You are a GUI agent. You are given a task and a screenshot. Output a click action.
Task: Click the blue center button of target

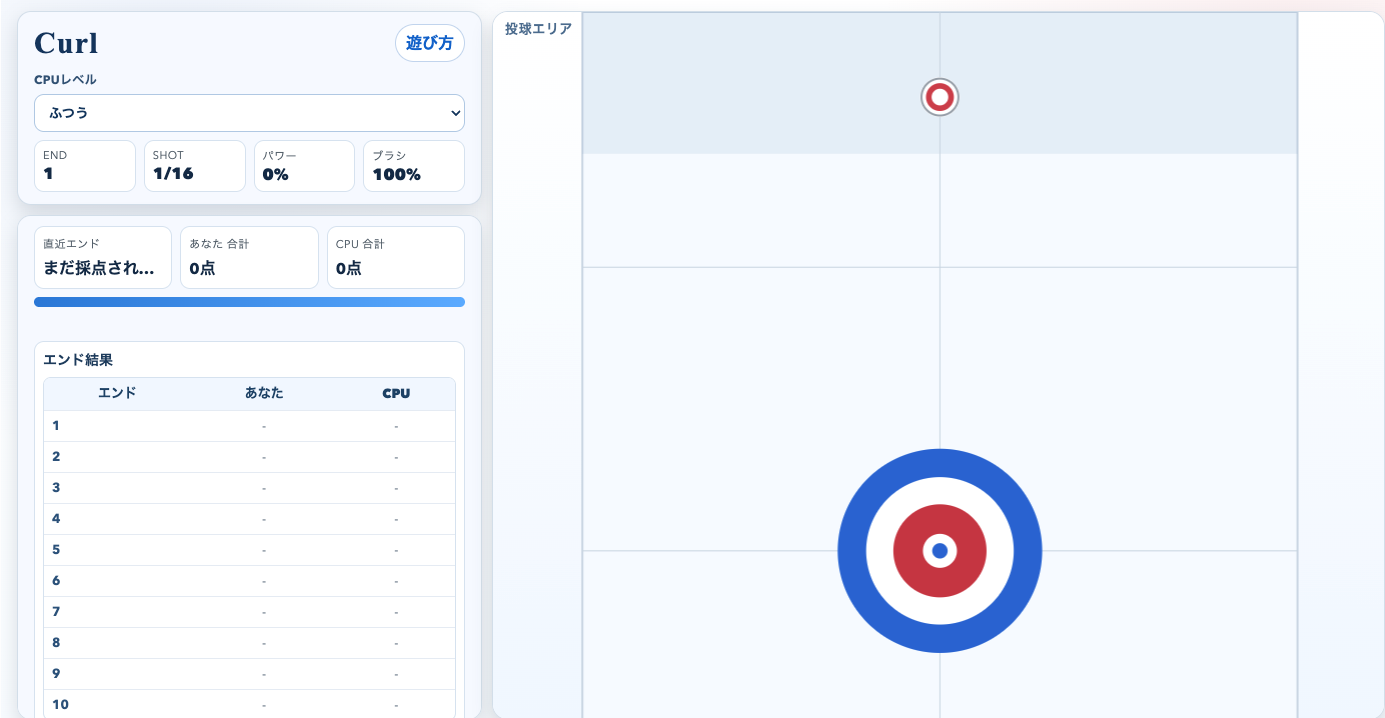[x=939, y=551]
